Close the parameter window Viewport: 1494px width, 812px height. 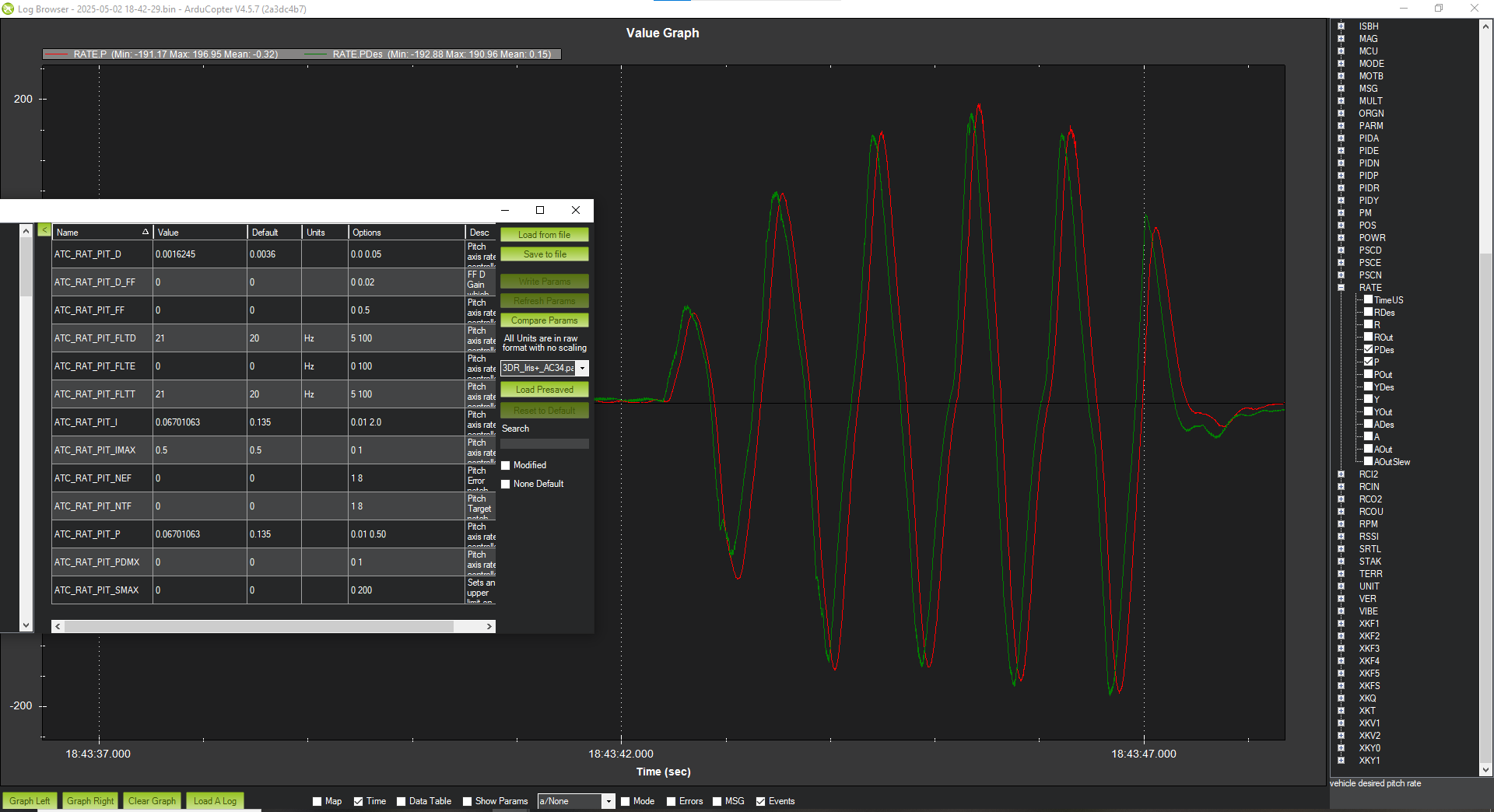click(x=576, y=210)
